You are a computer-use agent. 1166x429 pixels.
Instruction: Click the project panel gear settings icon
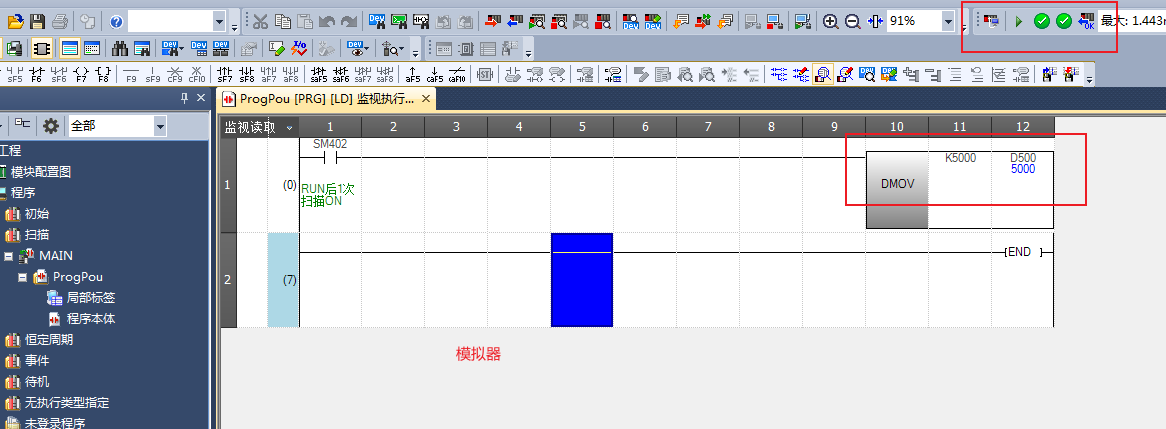[x=50, y=126]
